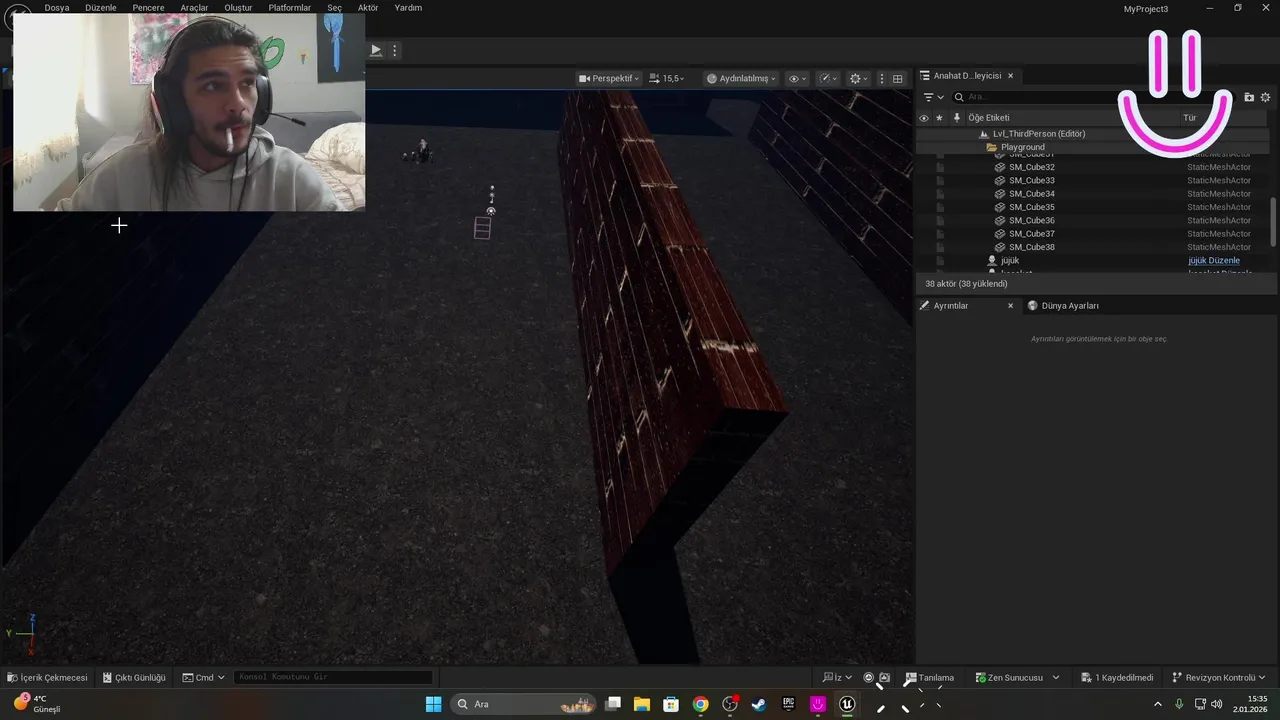Open the Aydınlatılmış view mode dropdown

point(742,78)
